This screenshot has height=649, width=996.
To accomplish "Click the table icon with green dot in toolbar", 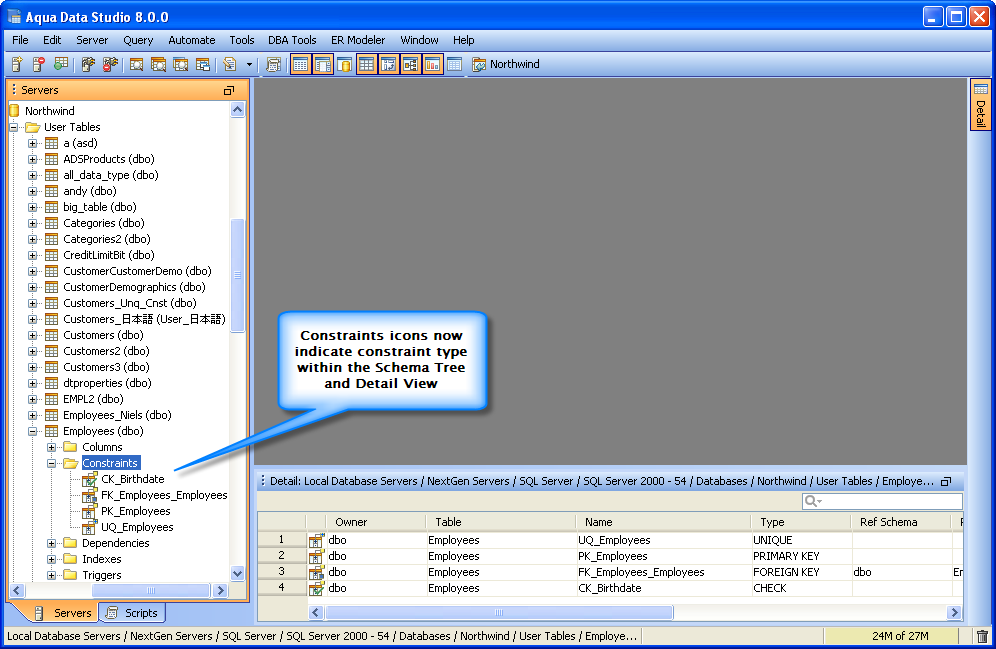I will [x=61, y=64].
